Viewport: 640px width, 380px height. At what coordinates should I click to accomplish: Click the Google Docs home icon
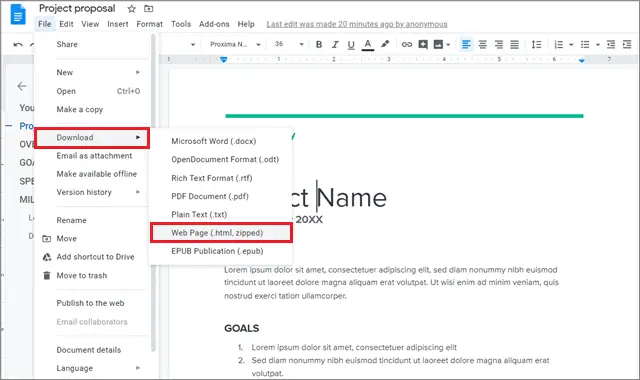[18, 15]
